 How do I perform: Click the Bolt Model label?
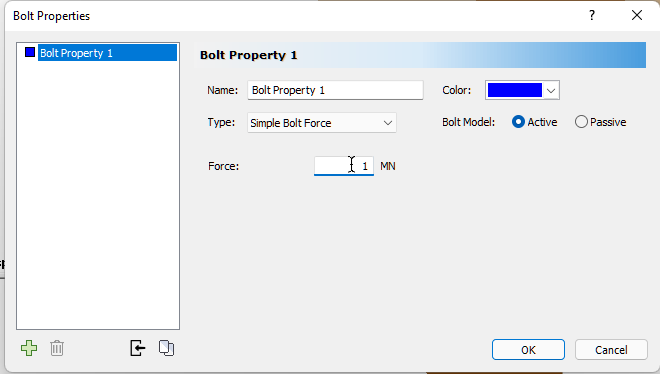pyautogui.click(x=468, y=122)
